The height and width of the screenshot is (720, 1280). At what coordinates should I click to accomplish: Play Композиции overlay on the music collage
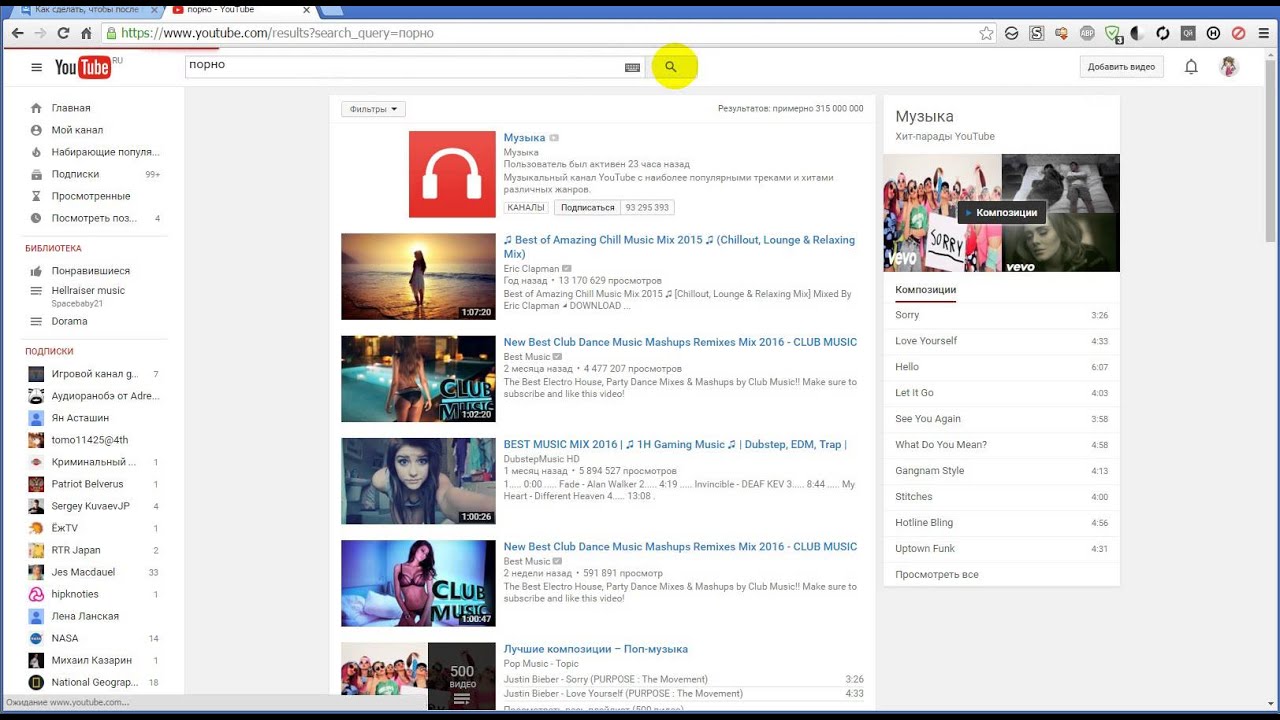(1002, 213)
